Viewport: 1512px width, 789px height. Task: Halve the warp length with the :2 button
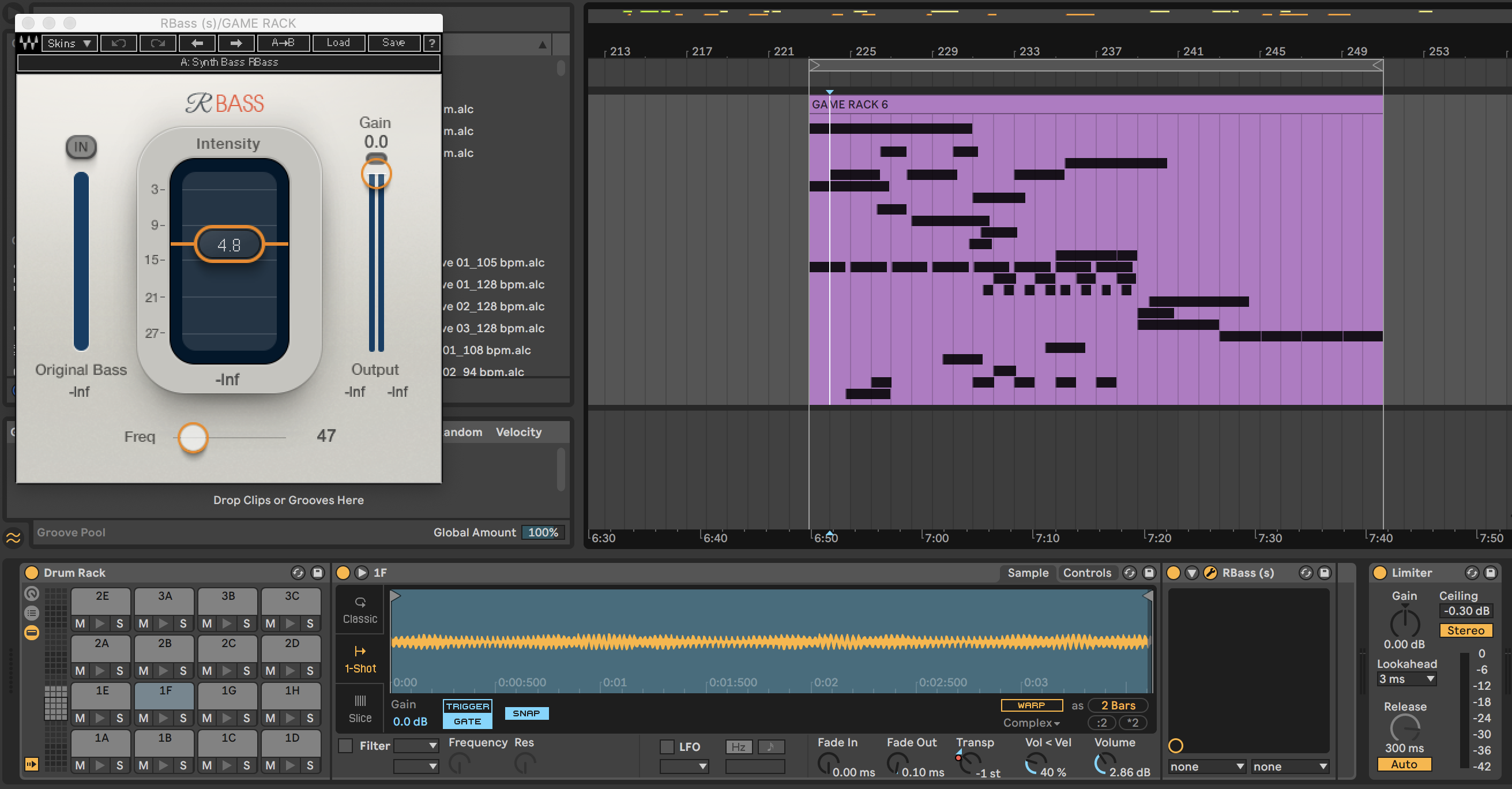[x=1102, y=723]
